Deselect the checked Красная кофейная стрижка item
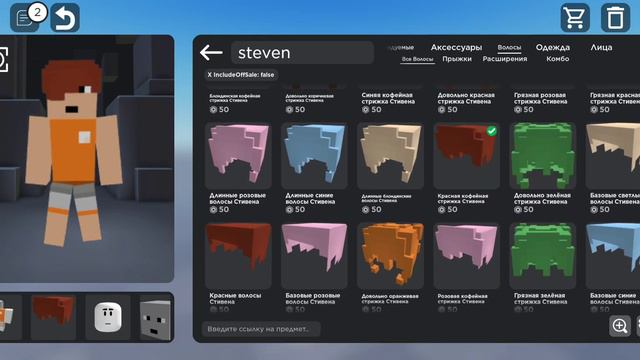640x360 pixels. [467, 156]
